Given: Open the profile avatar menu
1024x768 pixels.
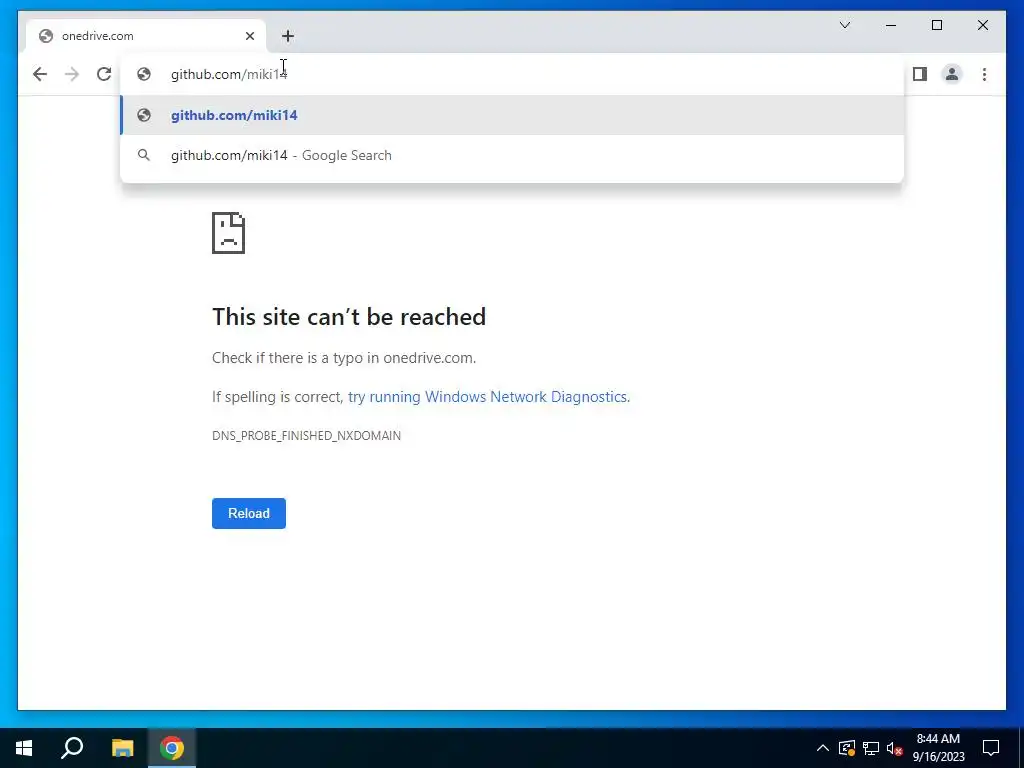Looking at the screenshot, I should pyautogui.click(x=952, y=74).
